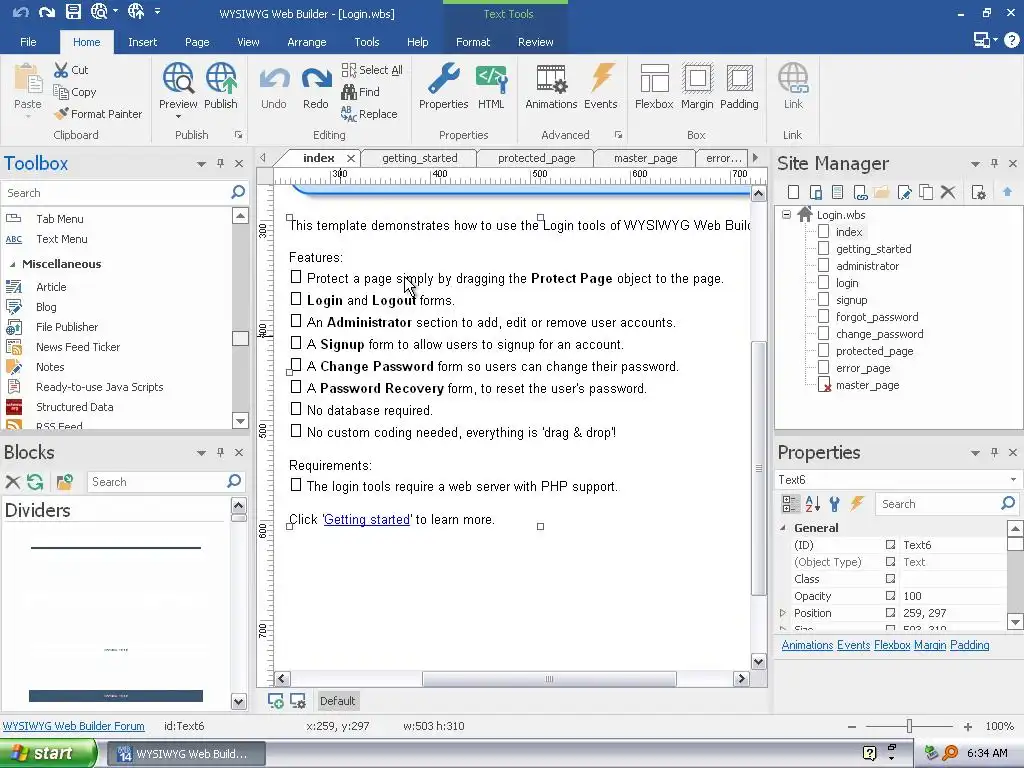
Task: Switch to the protected_page tab
Action: [x=536, y=158]
